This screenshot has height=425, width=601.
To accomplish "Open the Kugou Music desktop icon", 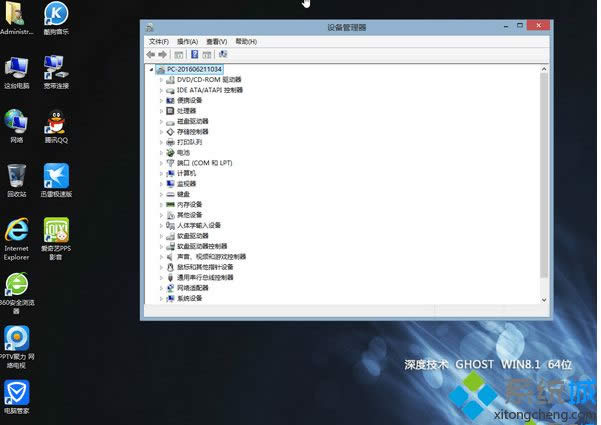I will (x=56, y=15).
